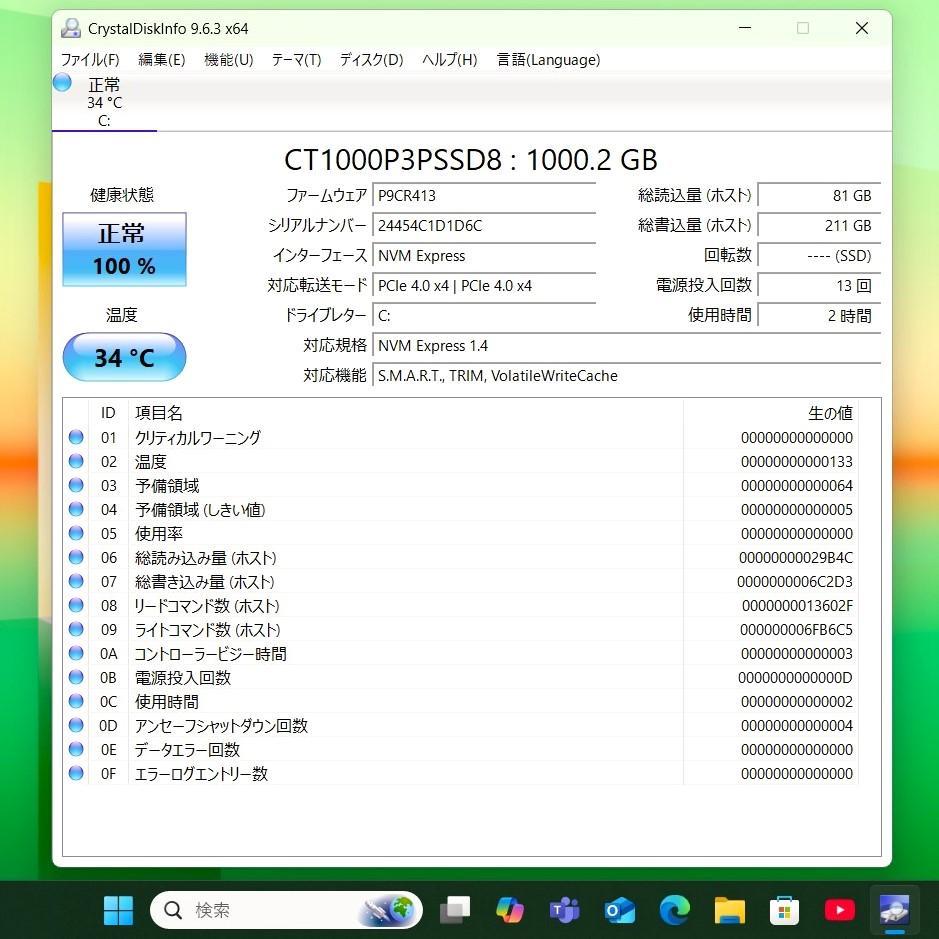Click the interface field NVM Express
Image resolution: width=939 pixels, height=939 pixels.
[x=484, y=256]
